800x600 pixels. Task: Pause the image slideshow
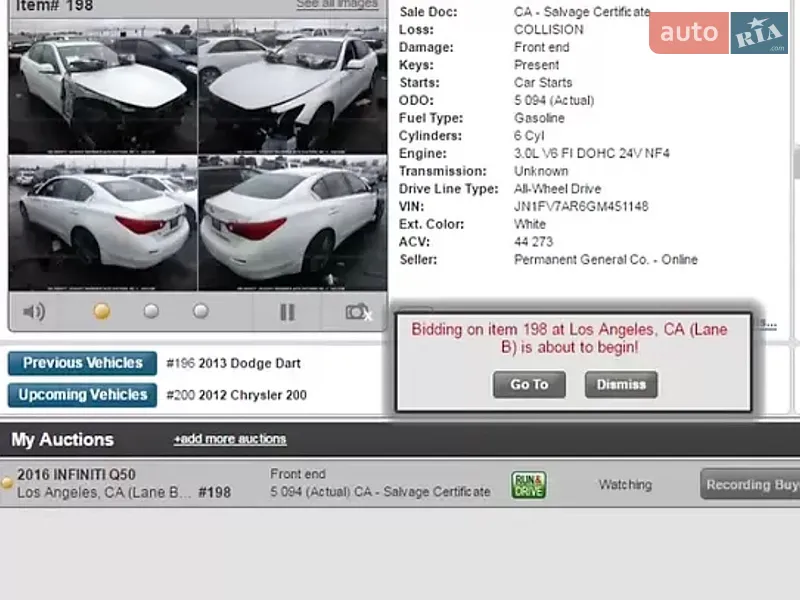(287, 312)
